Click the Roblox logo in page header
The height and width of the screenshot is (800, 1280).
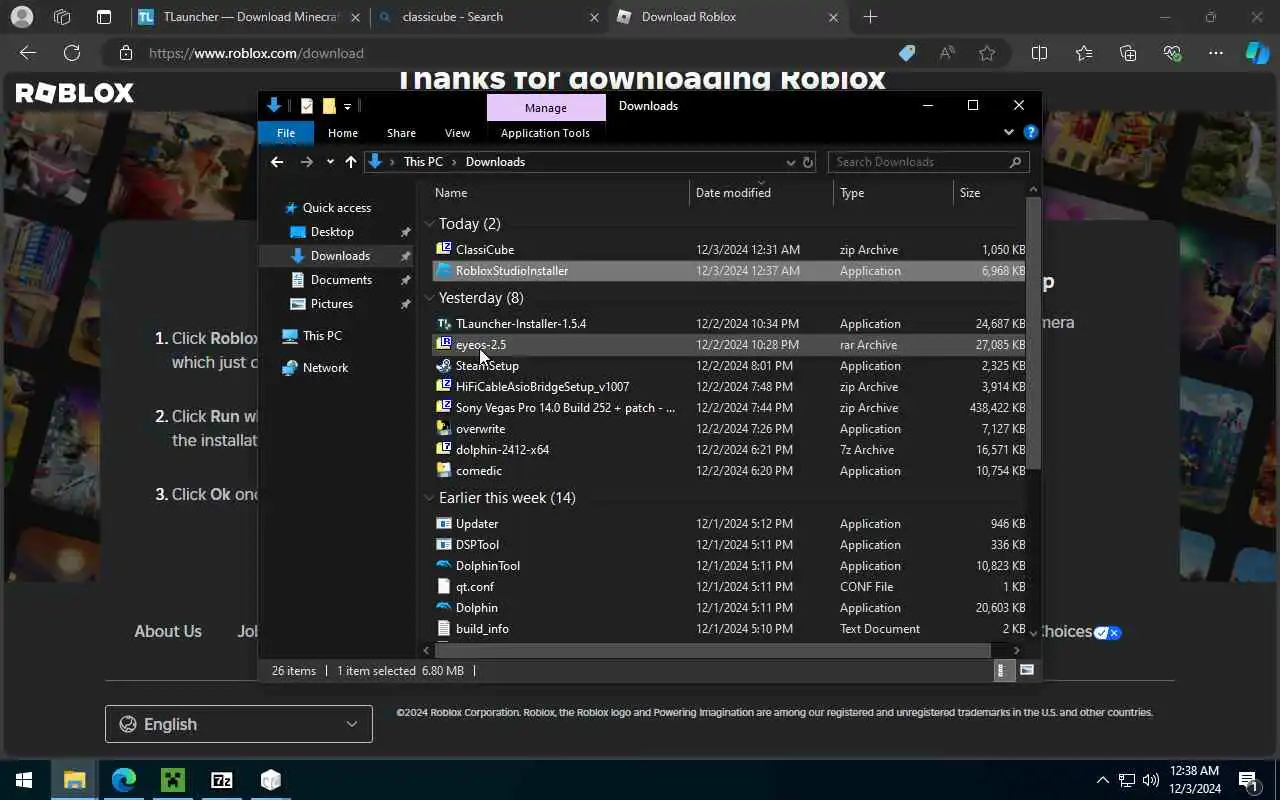(x=75, y=93)
